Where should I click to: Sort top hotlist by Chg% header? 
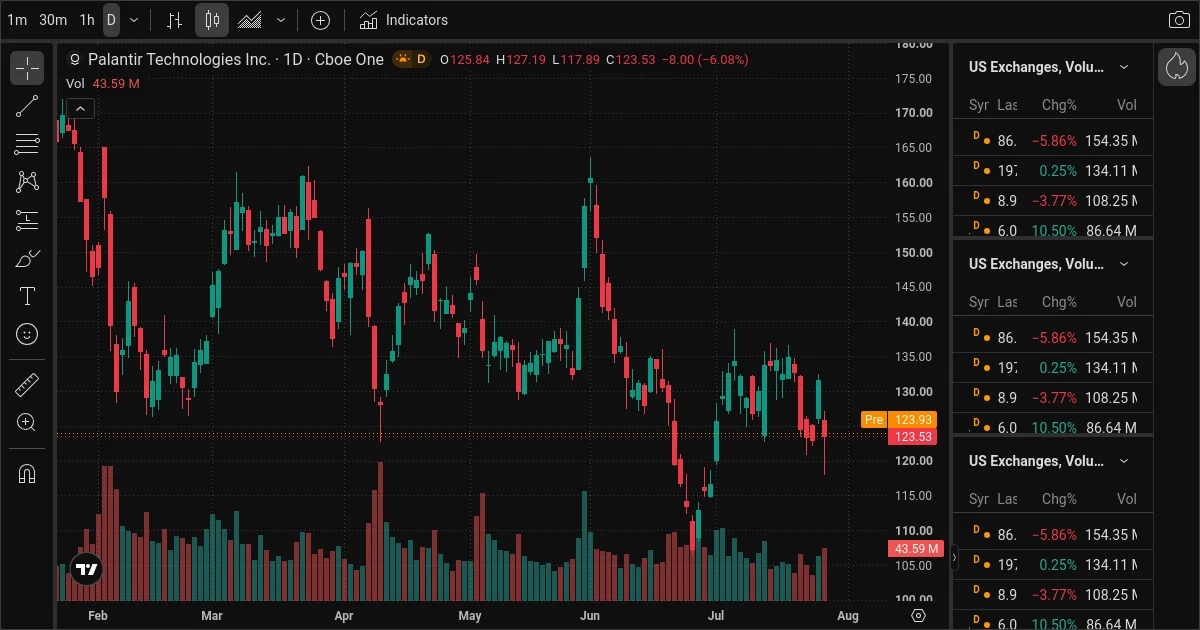[x=1059, y=105]
